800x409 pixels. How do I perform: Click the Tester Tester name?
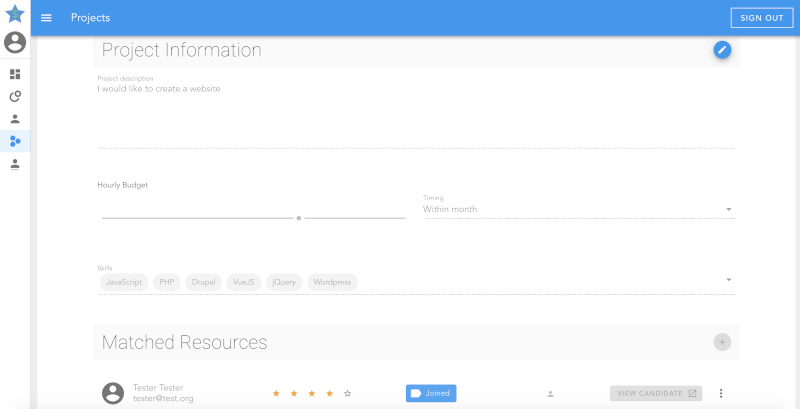(x=158, y=388)
